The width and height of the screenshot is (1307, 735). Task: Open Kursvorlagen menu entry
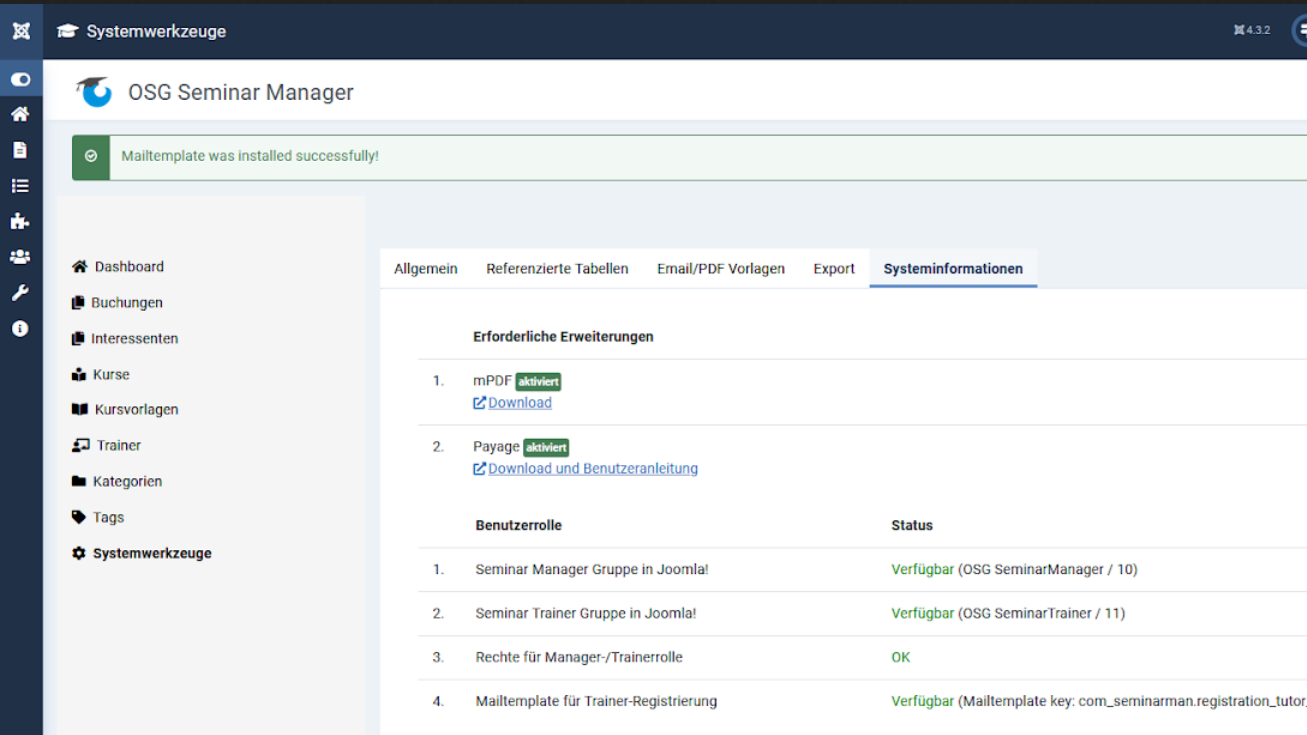pos(136,410)
